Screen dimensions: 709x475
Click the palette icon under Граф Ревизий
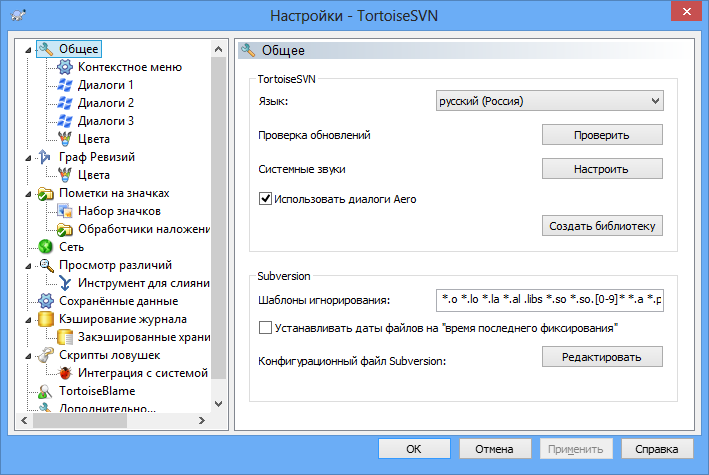click(65, 175)
